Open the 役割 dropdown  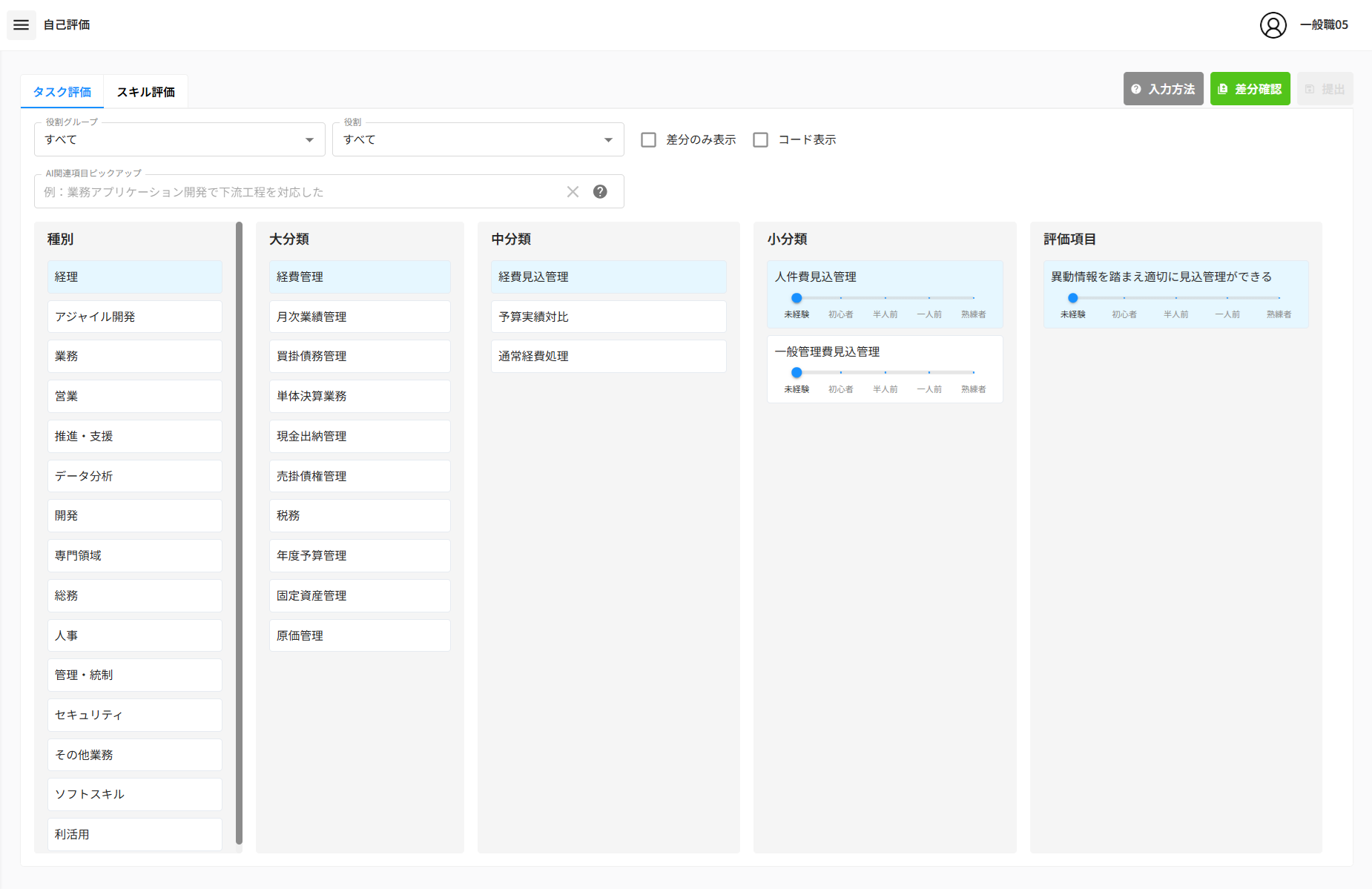[478, 139]
